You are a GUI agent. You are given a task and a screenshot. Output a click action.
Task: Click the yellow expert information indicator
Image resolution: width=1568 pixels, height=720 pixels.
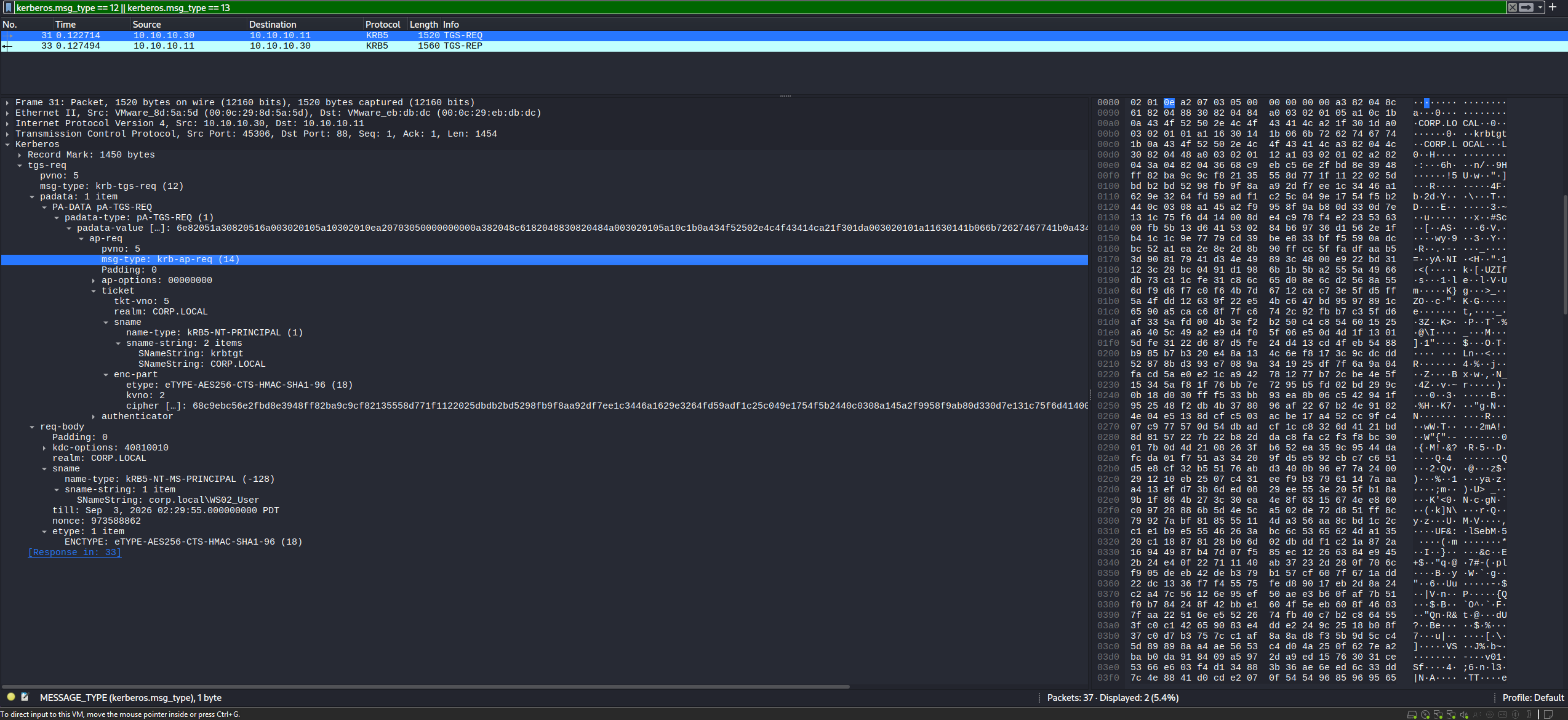tap(10, 697)
